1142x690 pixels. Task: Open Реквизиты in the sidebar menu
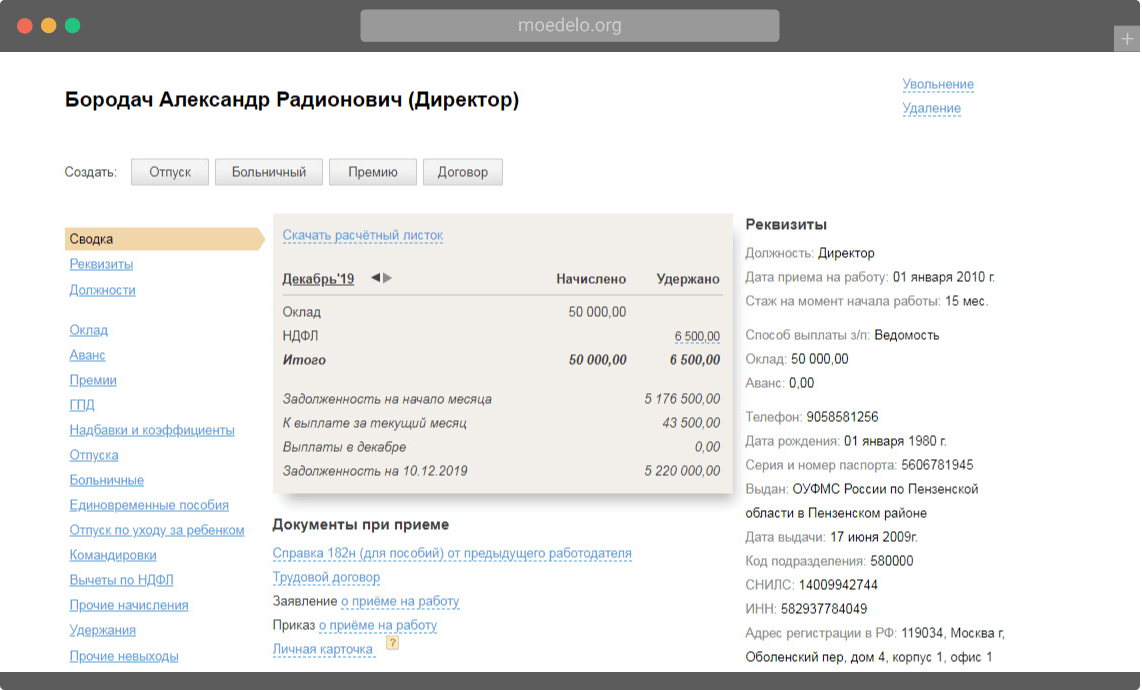(x=101, y=264)
